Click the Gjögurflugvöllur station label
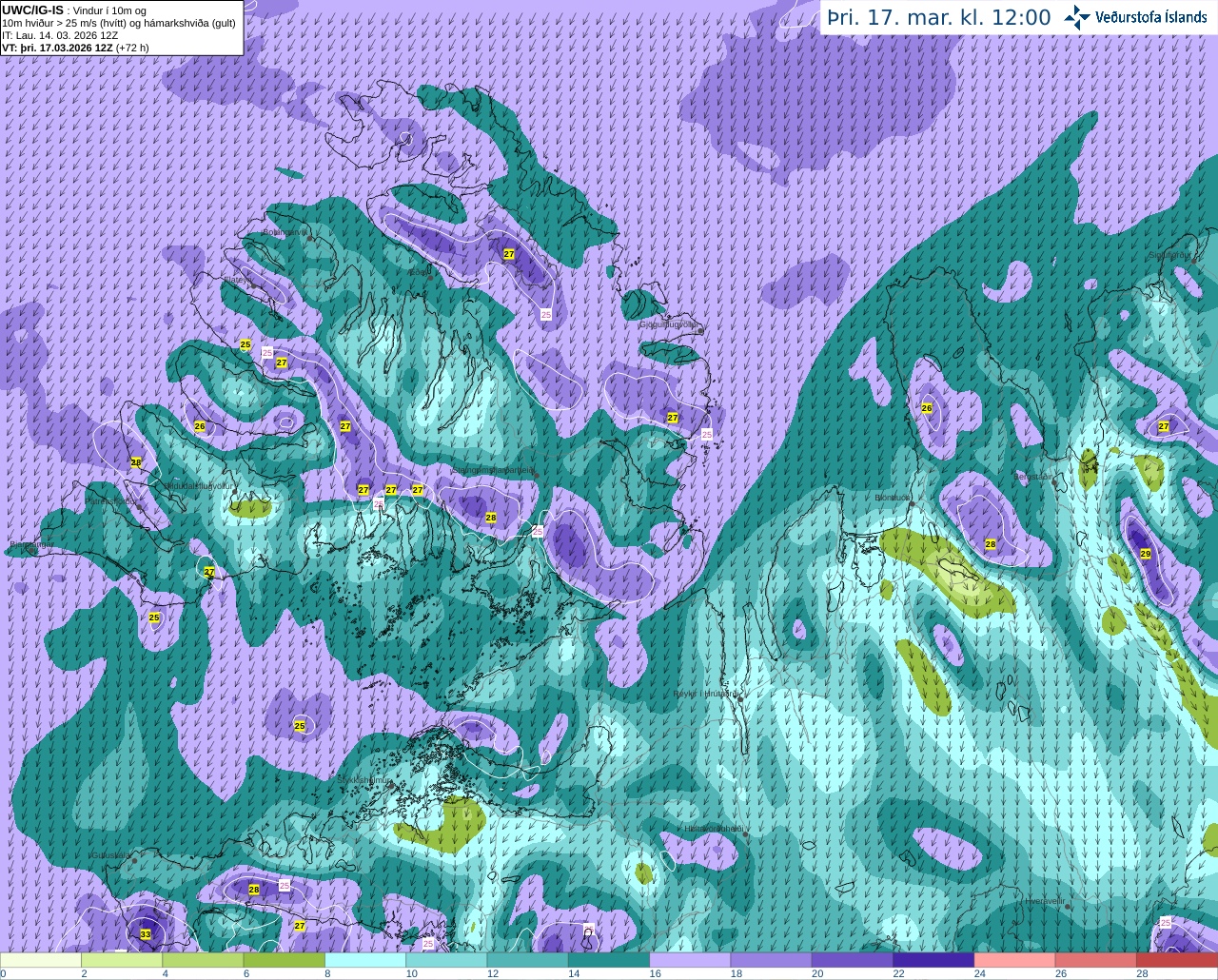The height and width of the screenshot is (980, 1218). coord(668,324)
